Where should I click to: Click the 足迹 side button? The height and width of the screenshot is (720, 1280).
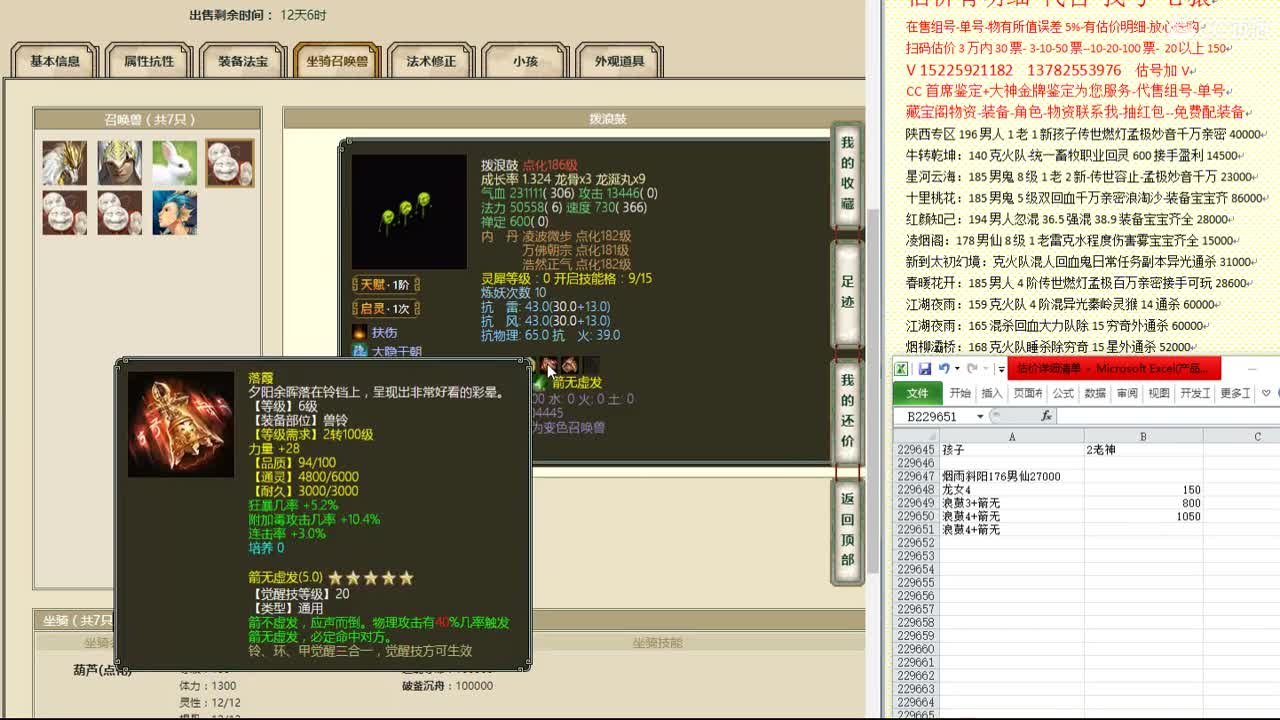click(847, 293)
